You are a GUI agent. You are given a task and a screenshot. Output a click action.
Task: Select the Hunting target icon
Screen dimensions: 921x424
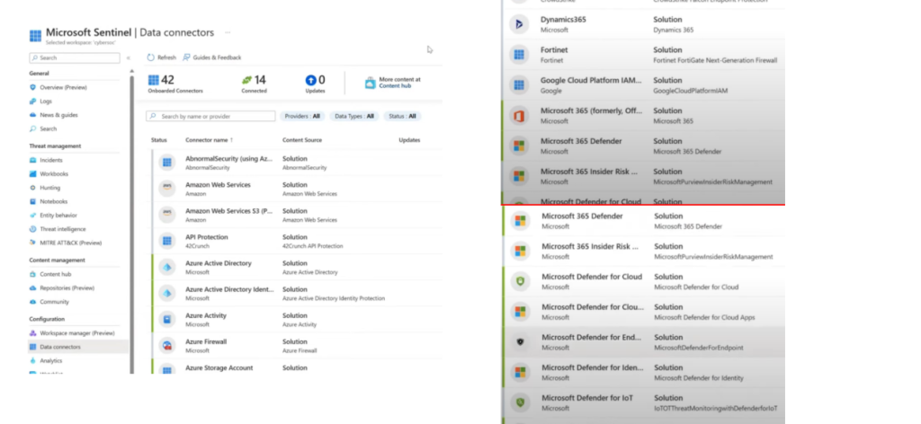(33, 188)
